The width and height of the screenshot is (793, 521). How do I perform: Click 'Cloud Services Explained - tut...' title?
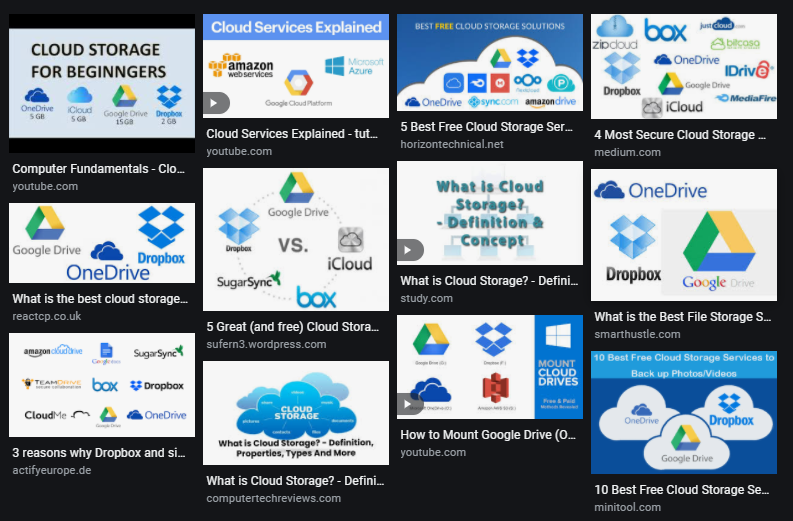click(x=292, y=134)
